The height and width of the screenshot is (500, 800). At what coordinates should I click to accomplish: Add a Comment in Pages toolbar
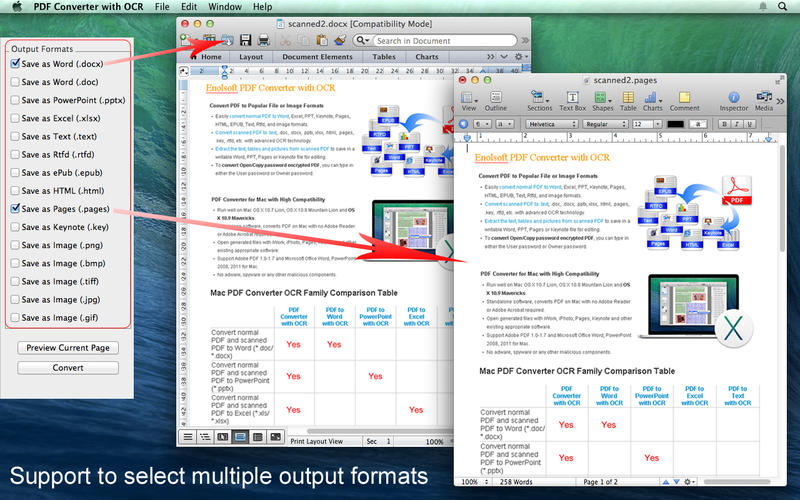[x=684, y=101]
